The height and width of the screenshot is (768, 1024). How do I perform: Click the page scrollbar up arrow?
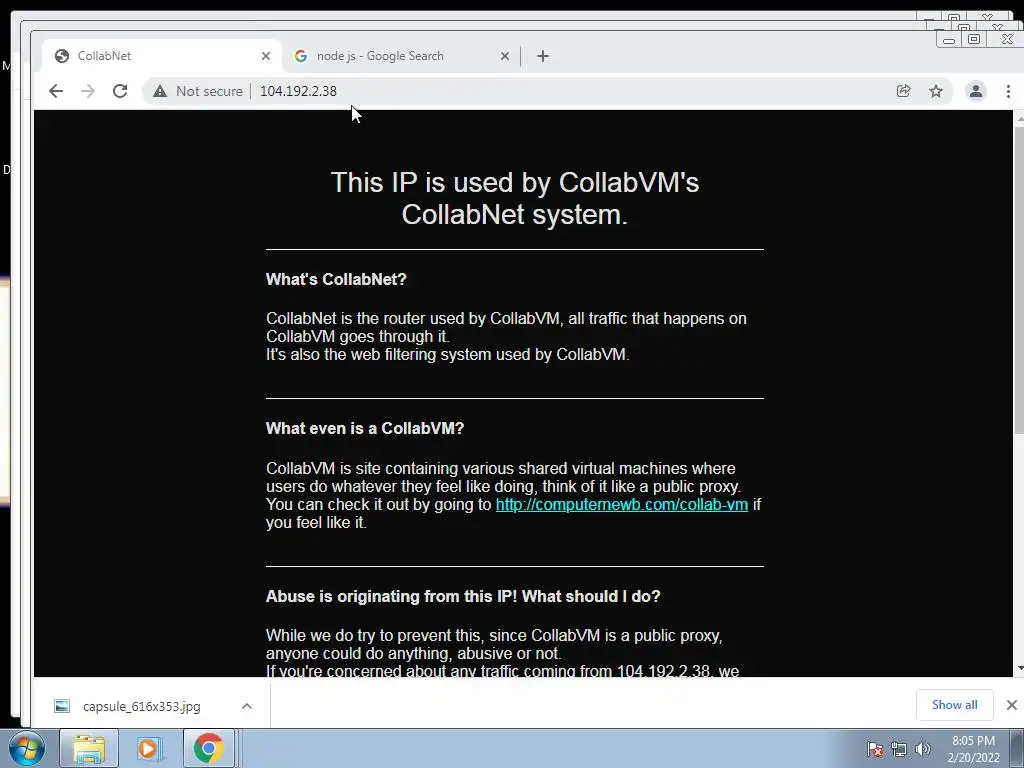pos(1019,118)
